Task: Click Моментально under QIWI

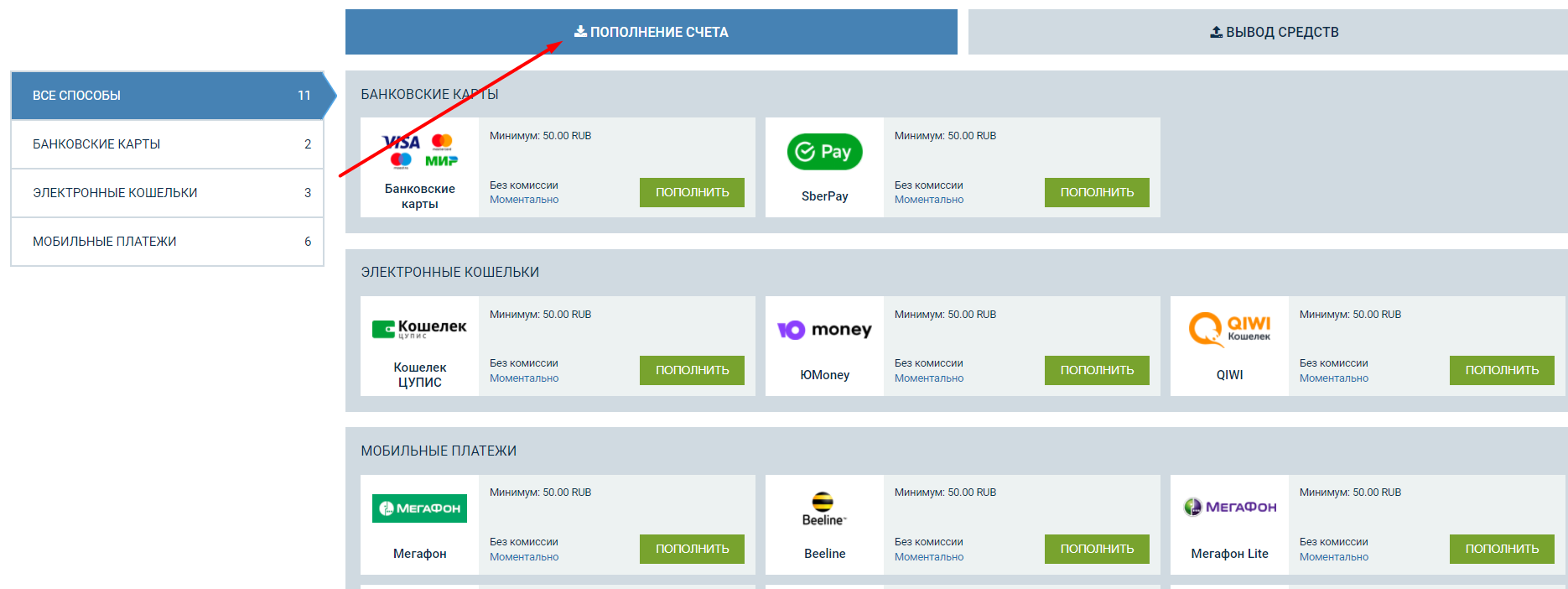Action: tap(1334, 378)
